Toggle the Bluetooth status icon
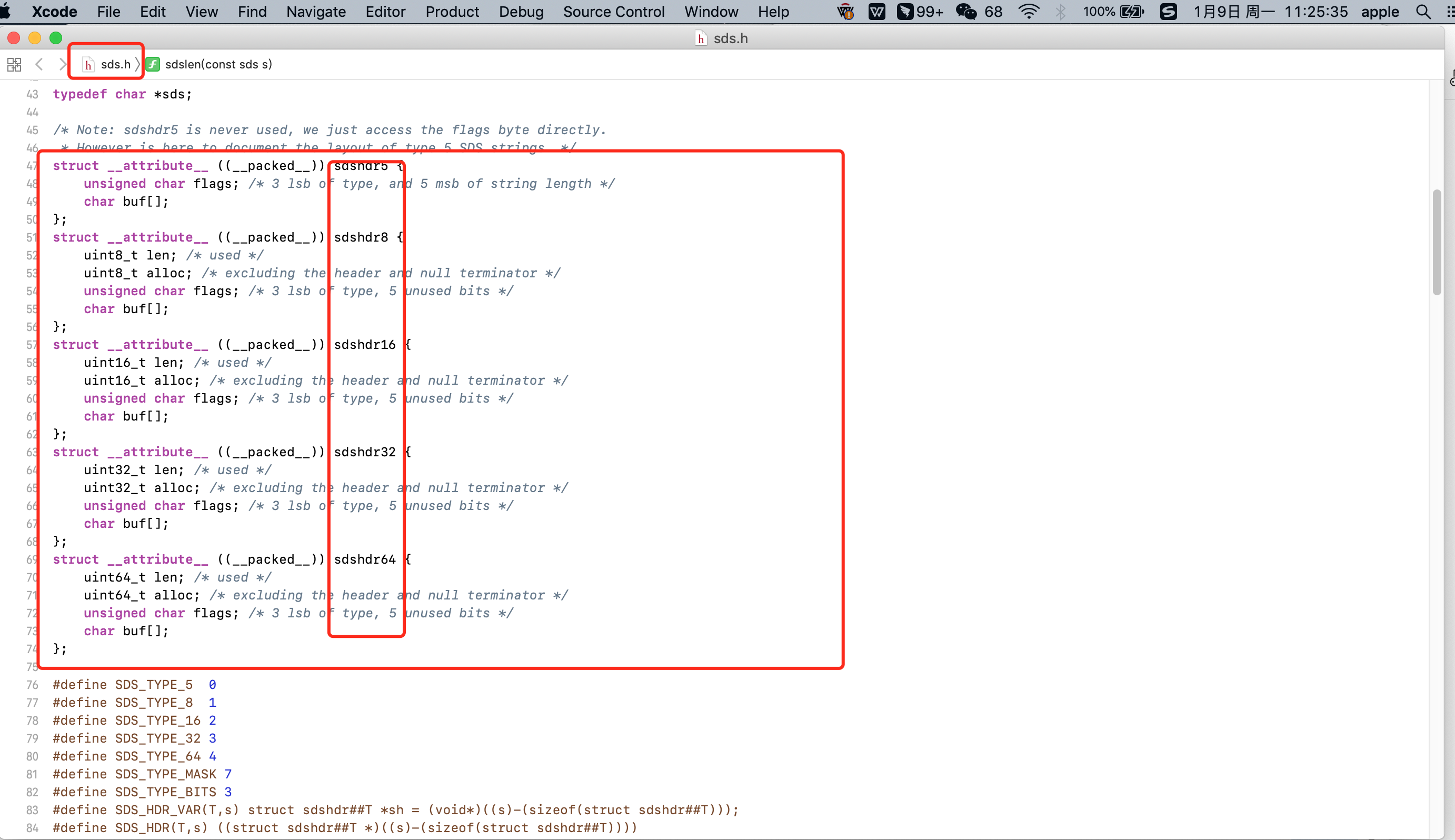Screen dimensions: 1455x840 1060,12
